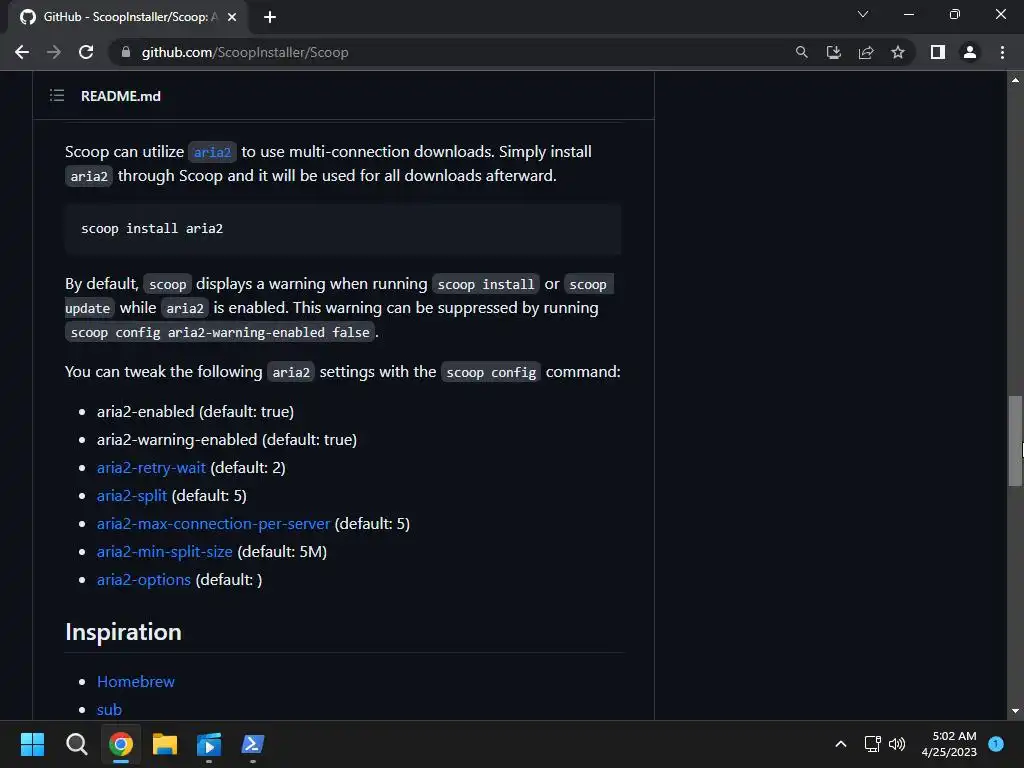Share this page icon

(x=866, y=52)
